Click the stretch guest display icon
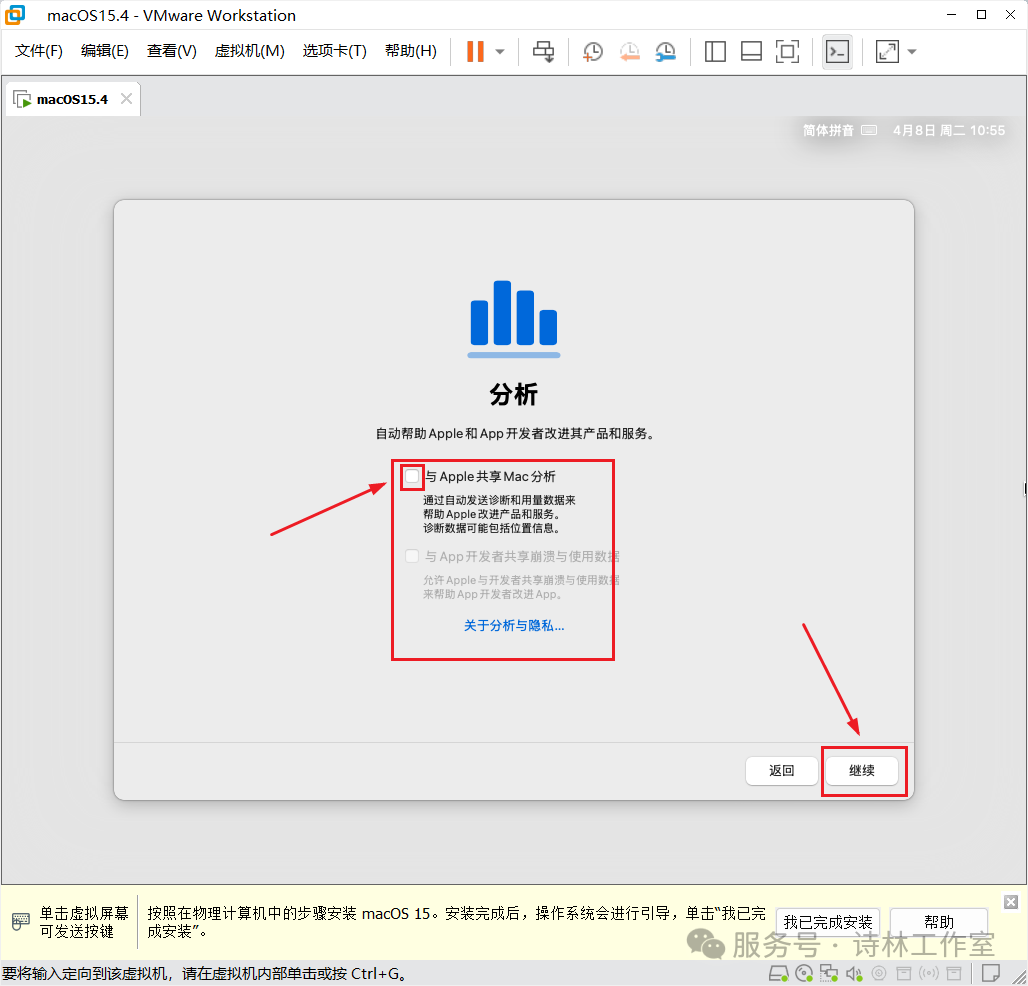This screenshot has height=986, width=1028. click(887, 51)
